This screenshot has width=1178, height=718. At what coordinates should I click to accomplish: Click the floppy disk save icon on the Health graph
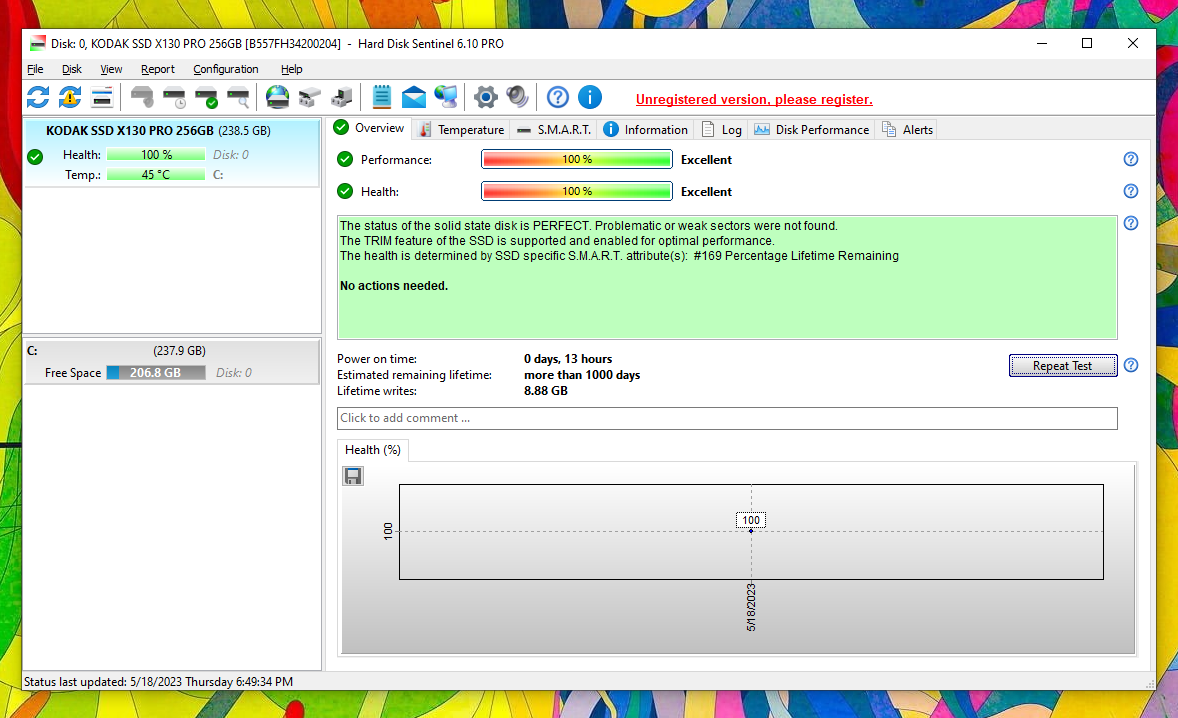[x=353, y=475]
